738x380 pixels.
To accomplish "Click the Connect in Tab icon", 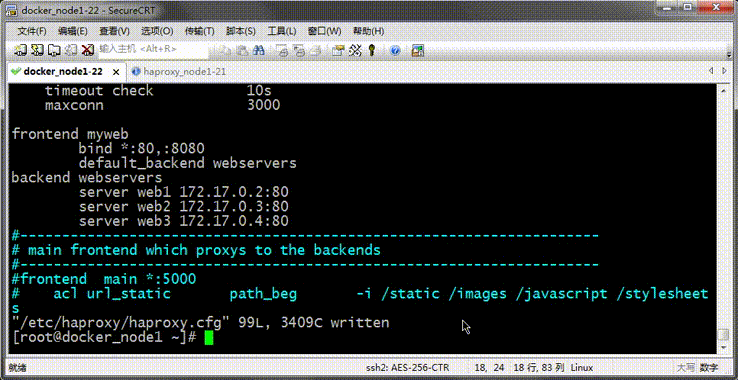I will (x=55, y=50).
